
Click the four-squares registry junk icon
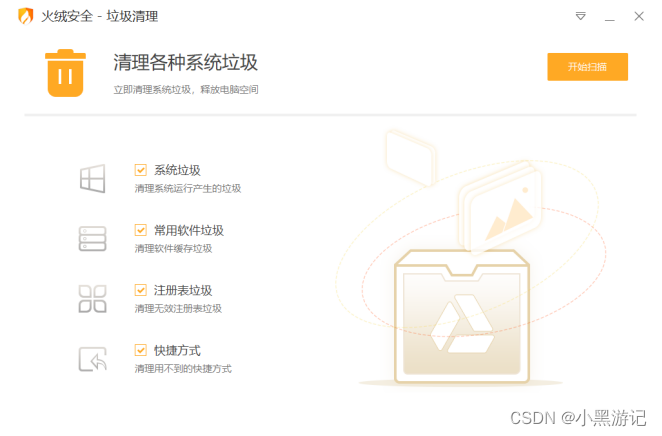92,299
